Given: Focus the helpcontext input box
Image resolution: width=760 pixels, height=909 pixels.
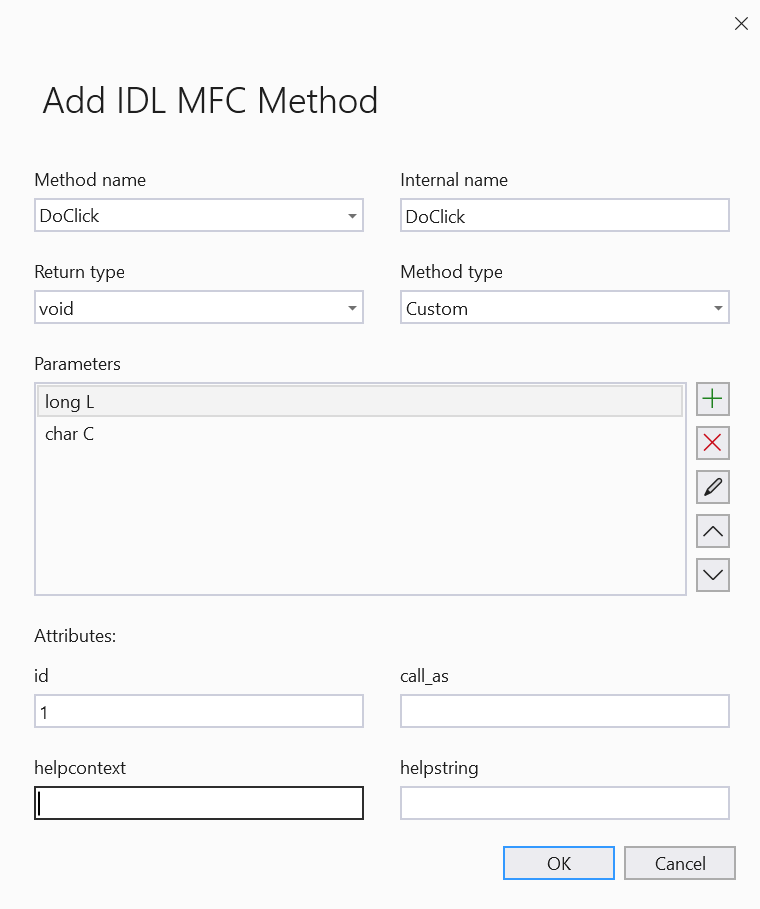Looking at the screenshot, I should point(198,802).
